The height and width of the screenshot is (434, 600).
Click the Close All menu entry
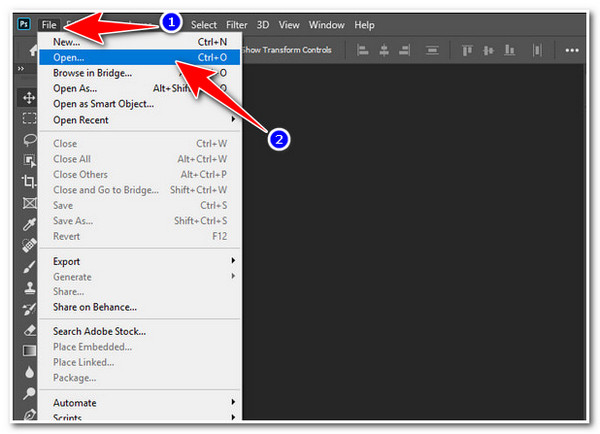pos(140,159)
